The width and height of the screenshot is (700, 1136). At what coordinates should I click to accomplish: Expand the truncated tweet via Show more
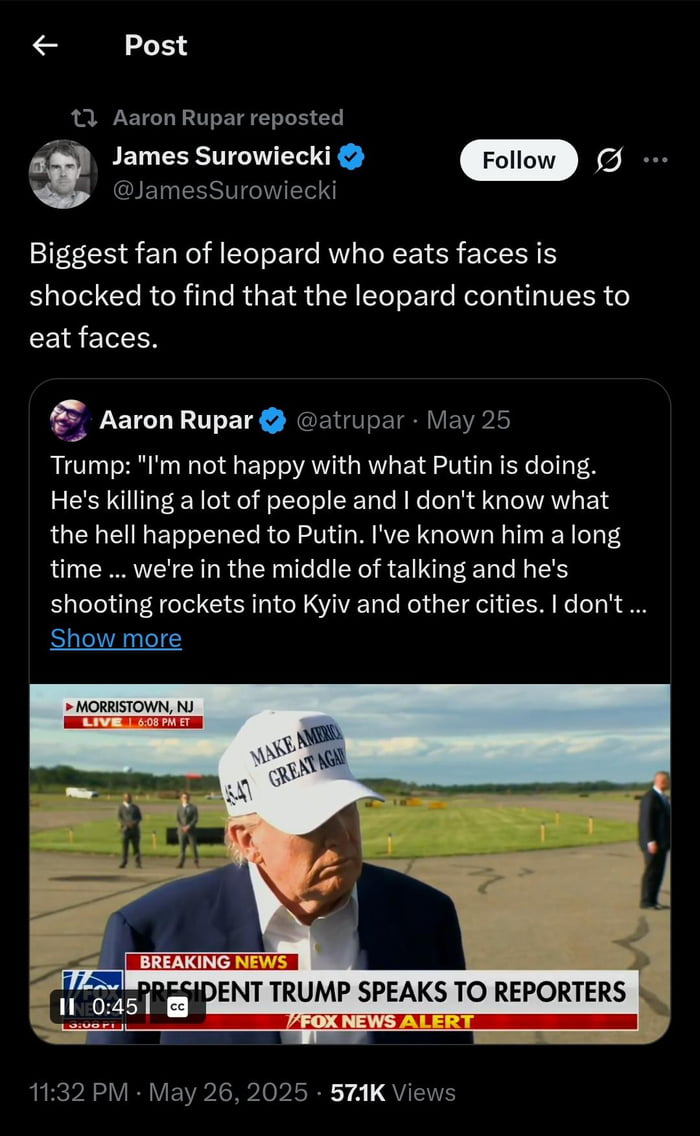point(116,638)
